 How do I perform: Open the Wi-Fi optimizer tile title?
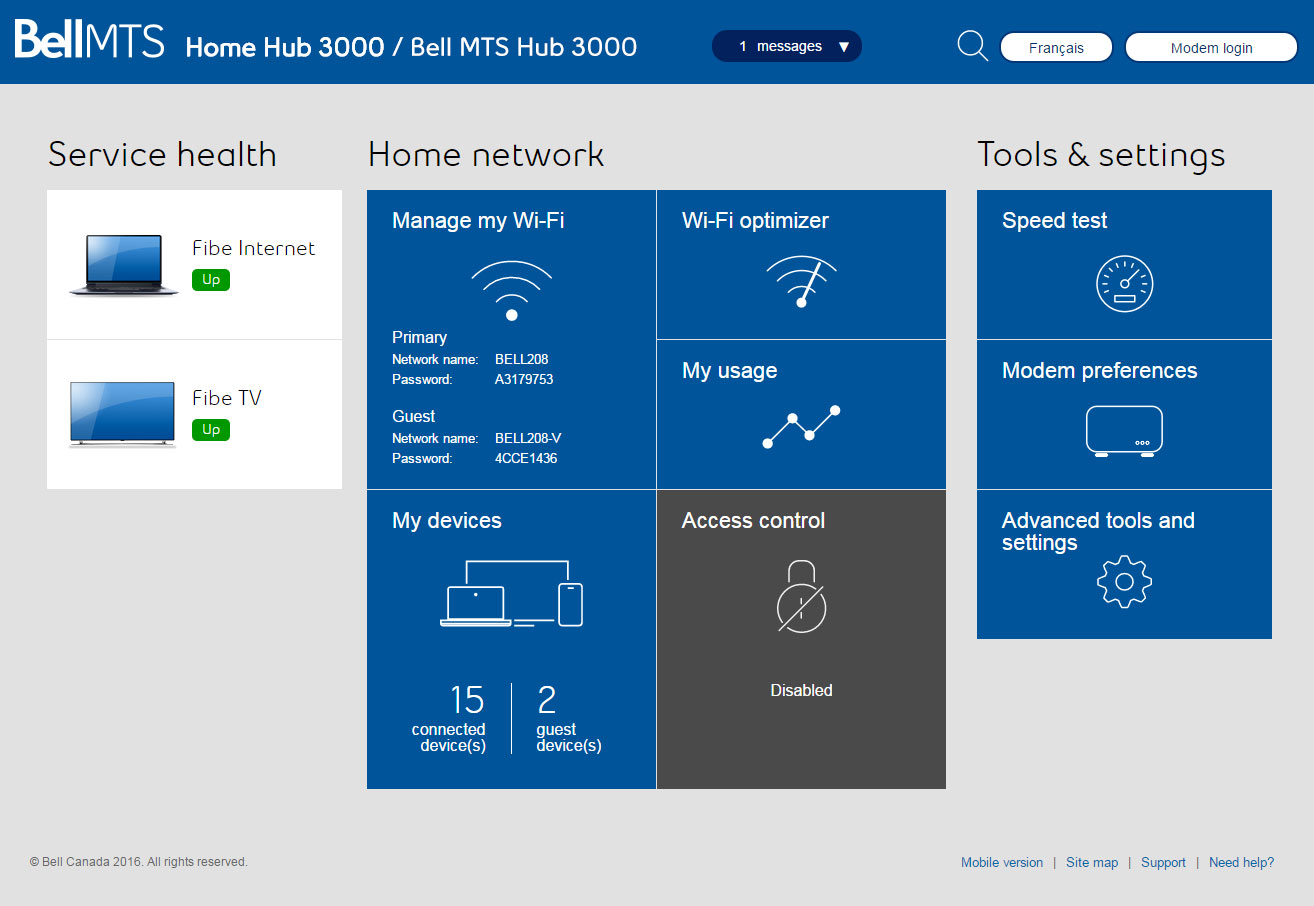coord(755,221)
